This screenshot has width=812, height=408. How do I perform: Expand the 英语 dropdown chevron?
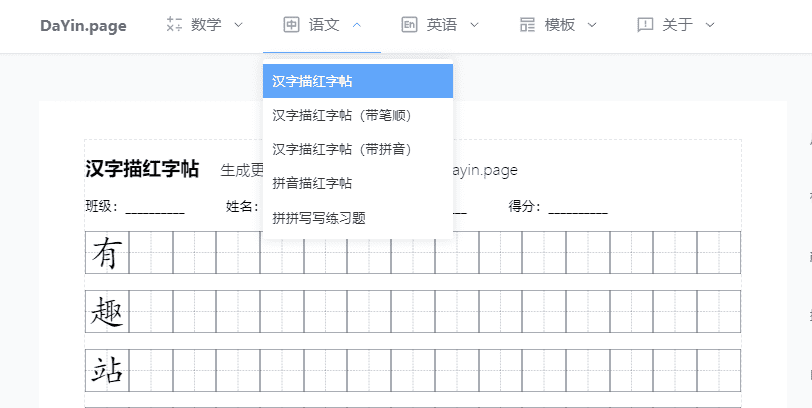pos(474,25)
